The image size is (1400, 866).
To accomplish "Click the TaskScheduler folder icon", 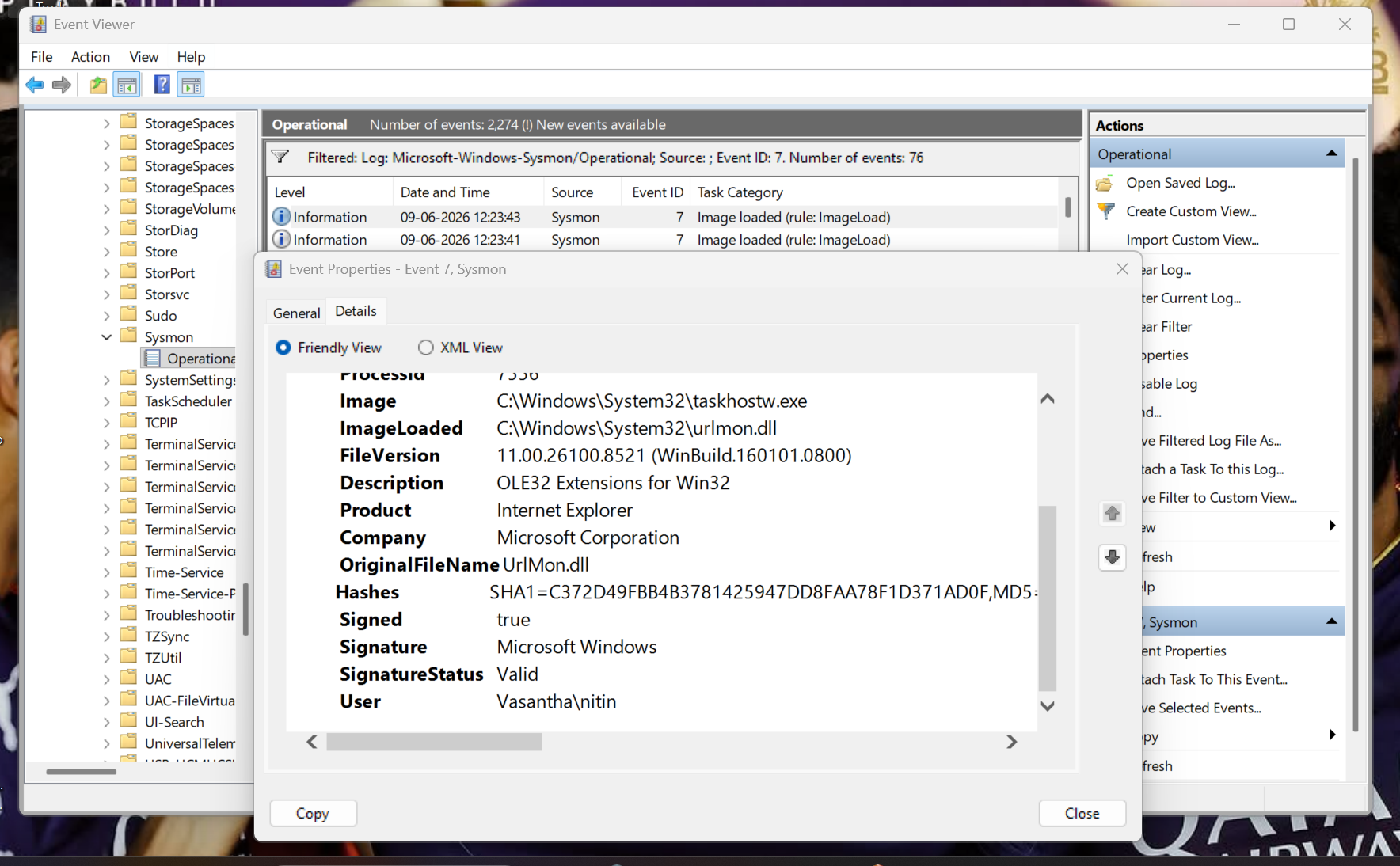I will (129, 401).
